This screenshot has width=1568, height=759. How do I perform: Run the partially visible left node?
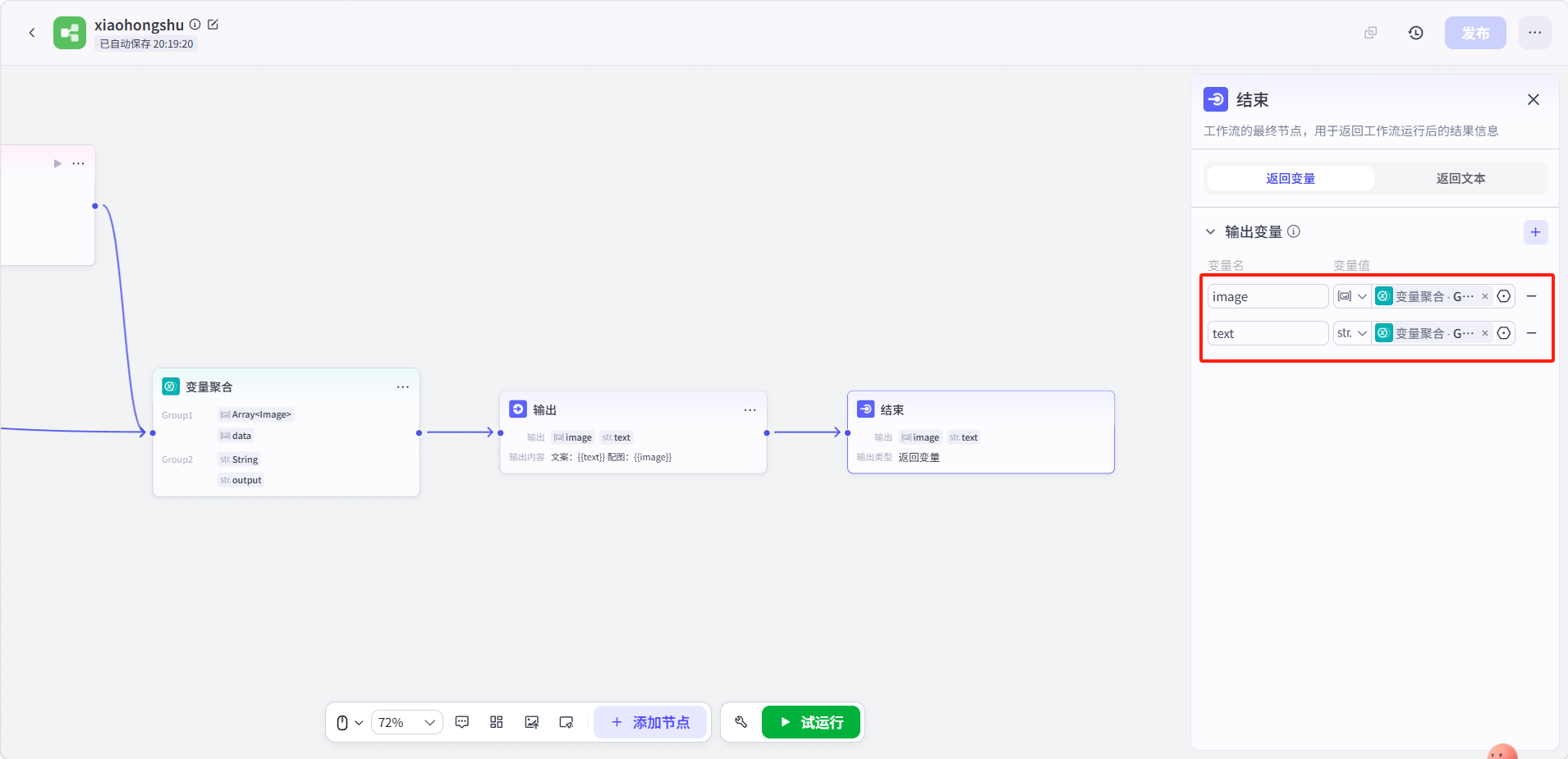click(x=57, y=163)
